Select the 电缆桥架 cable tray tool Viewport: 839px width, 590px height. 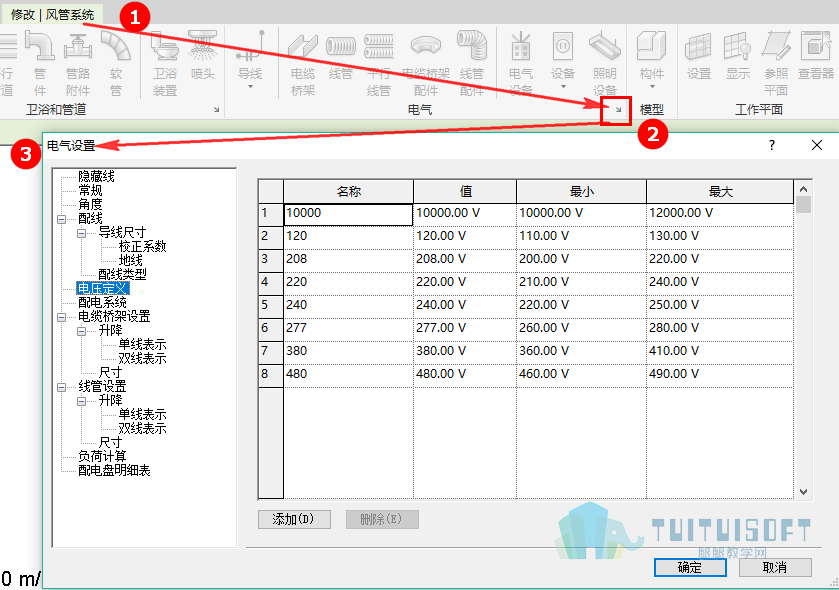[303, 63]
